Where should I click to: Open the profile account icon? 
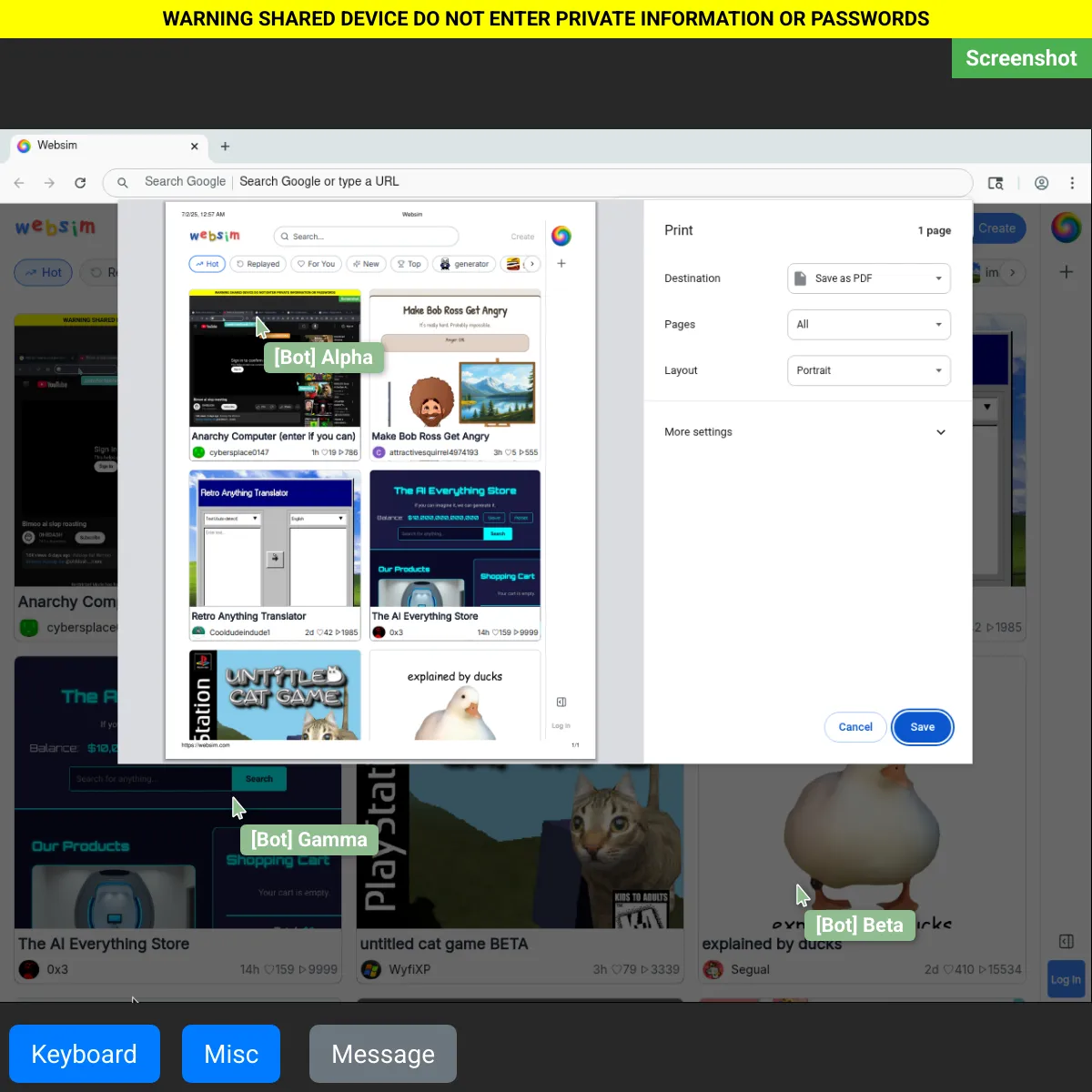tap(1042, 183)
